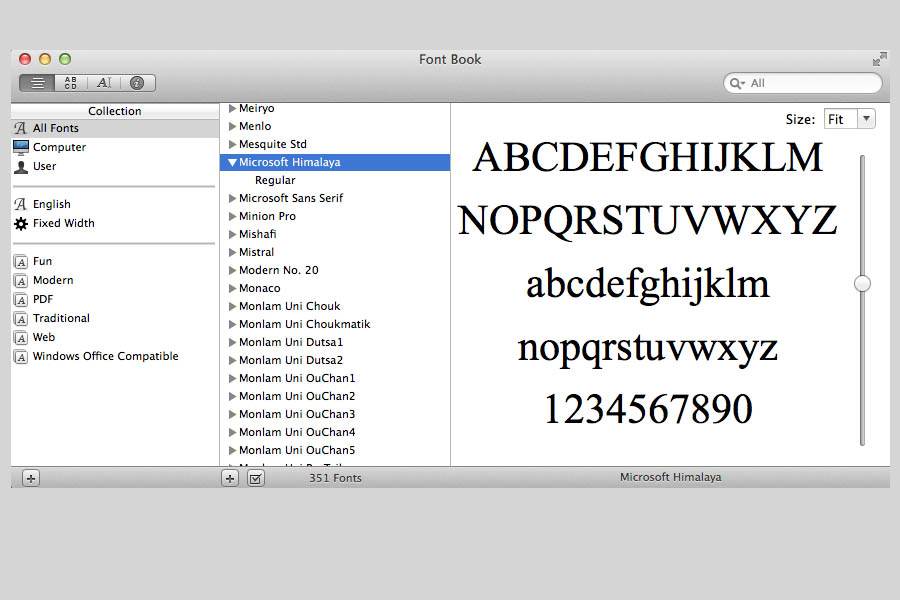Enter full screen with arrows icon
The image size is (900, 600).
[879, 59]
